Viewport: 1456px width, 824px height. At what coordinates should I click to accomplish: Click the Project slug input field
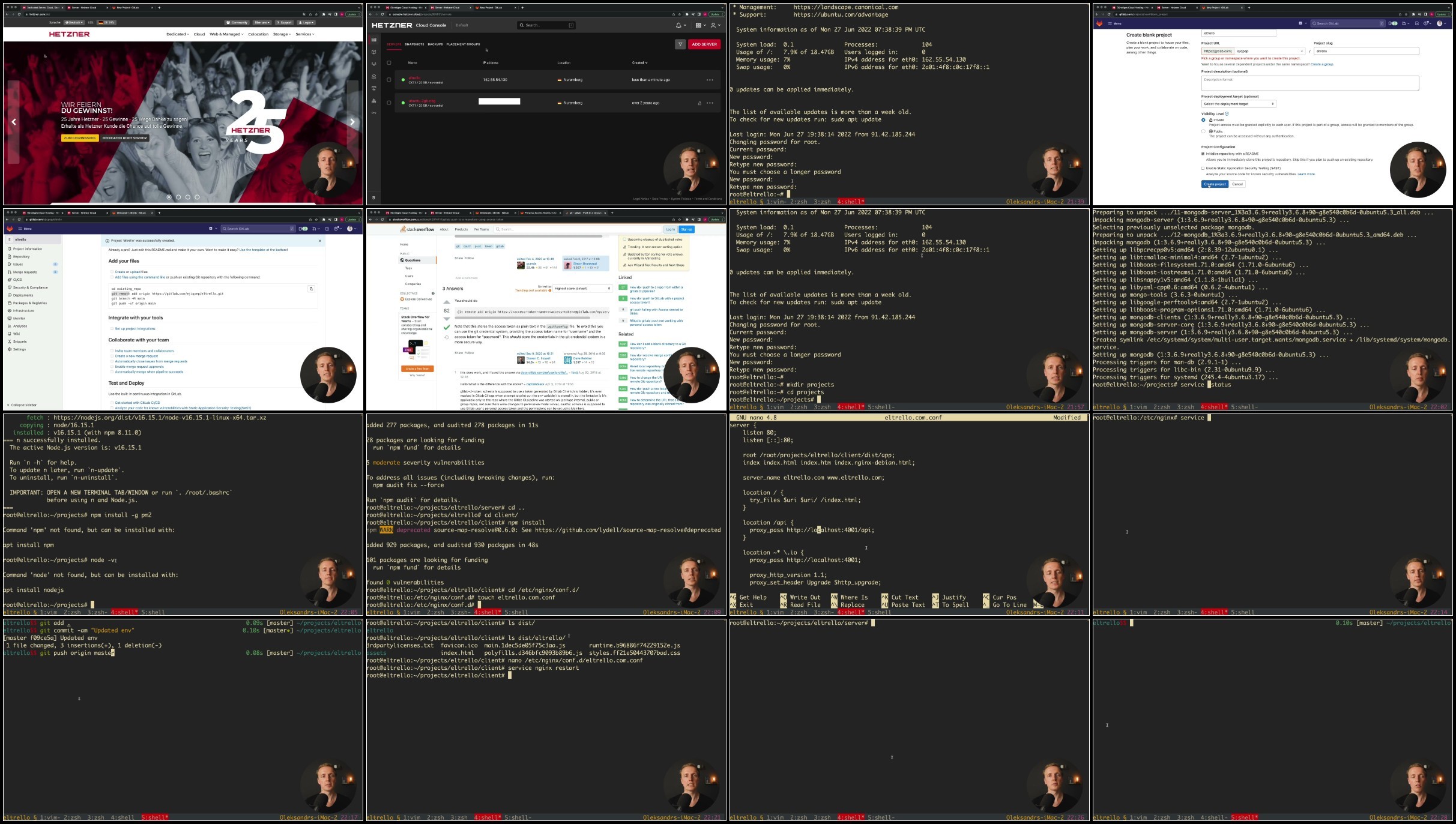1365,51
